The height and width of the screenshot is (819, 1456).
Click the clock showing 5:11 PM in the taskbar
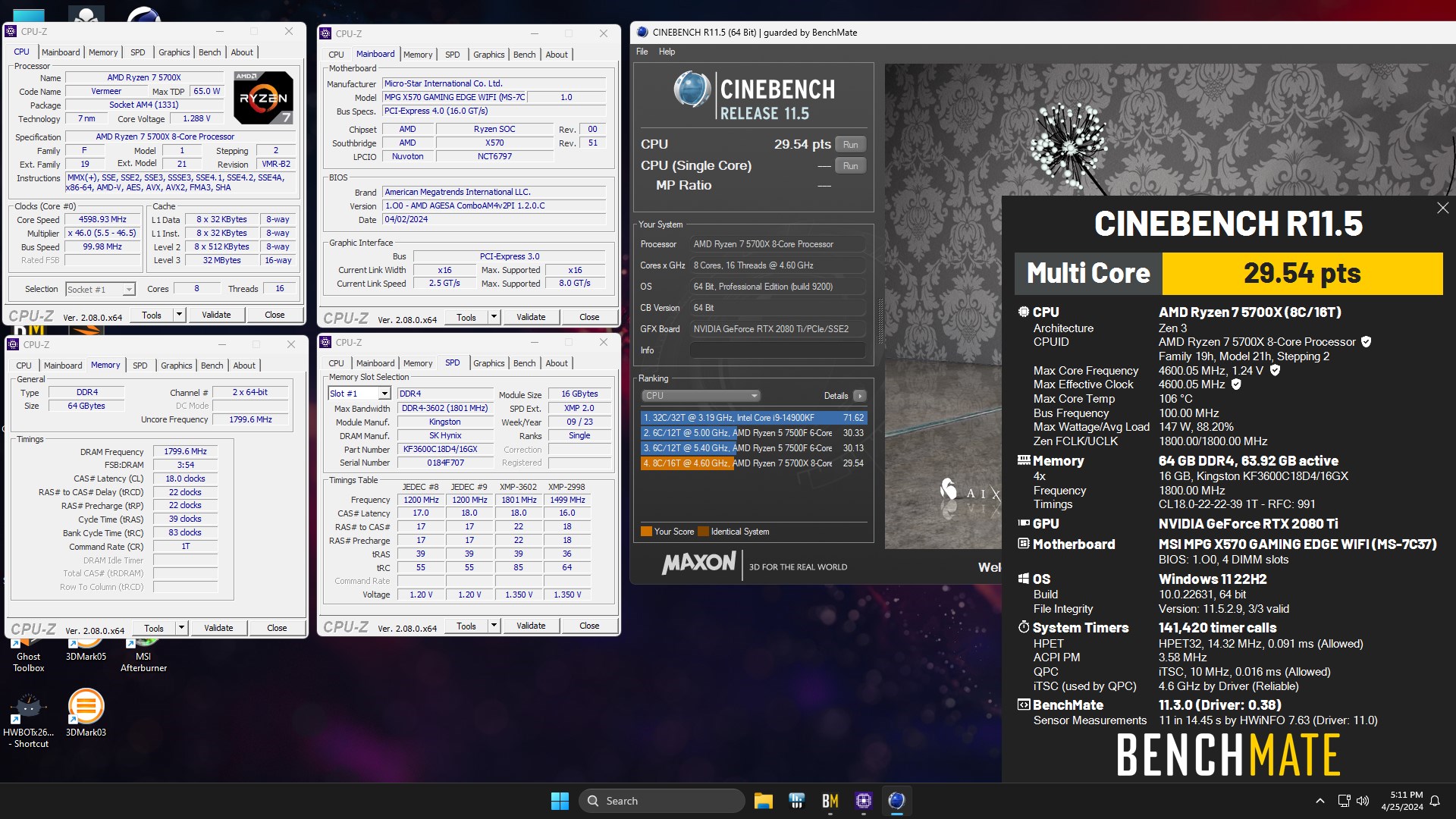click(x=1402, y=801)
